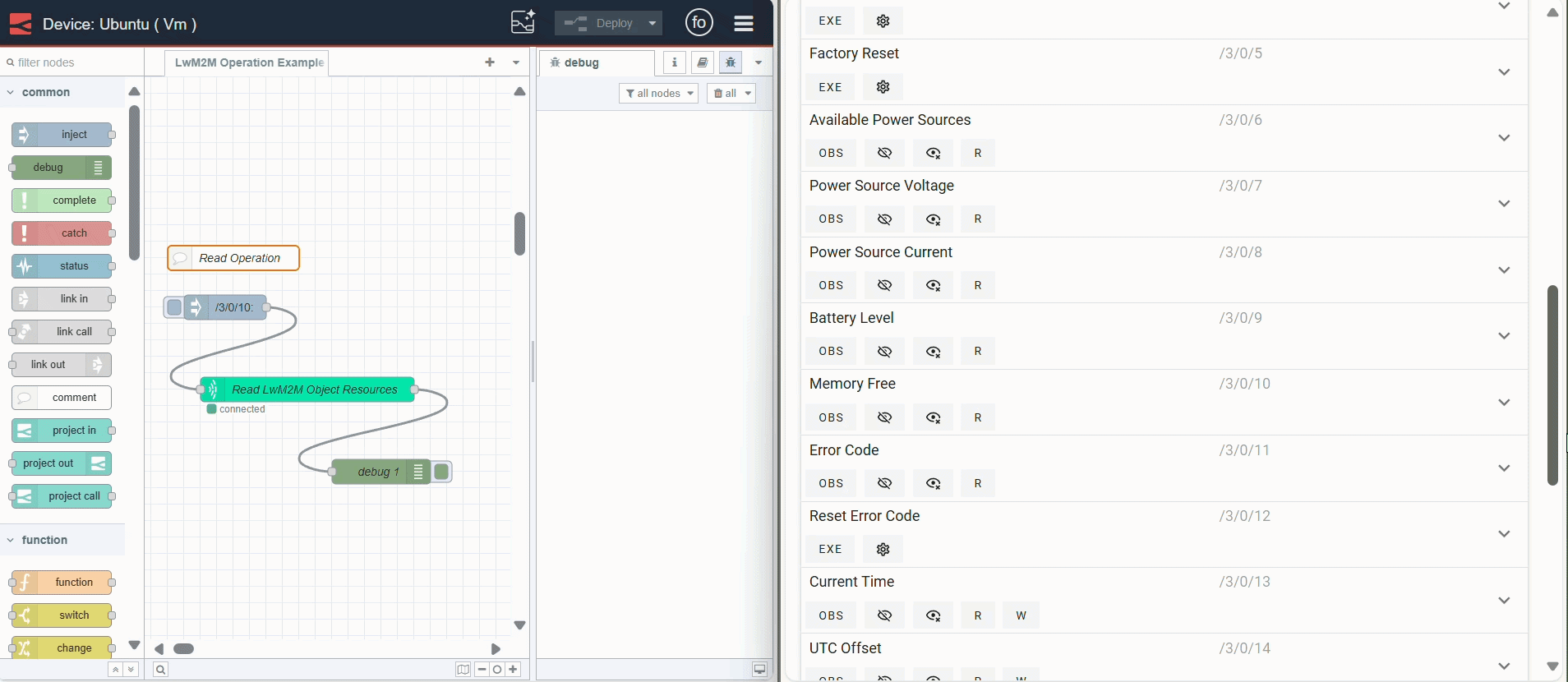Open the sidebar tabs dropdown arrow
The width and height of the screenshot is (1568, 682).
tap(759, 62)
